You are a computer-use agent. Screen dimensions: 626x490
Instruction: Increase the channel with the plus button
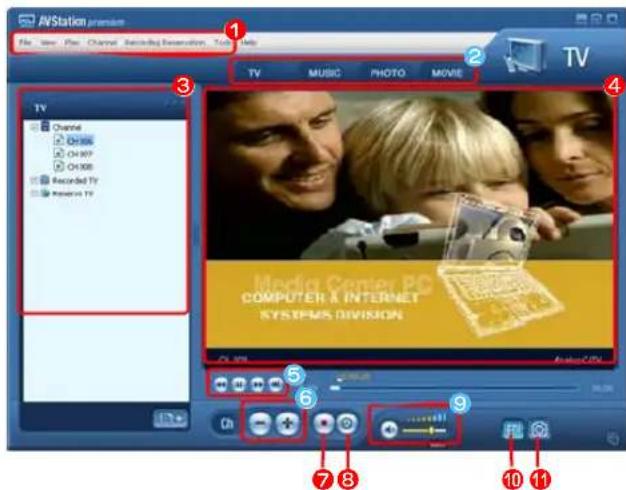287,423
